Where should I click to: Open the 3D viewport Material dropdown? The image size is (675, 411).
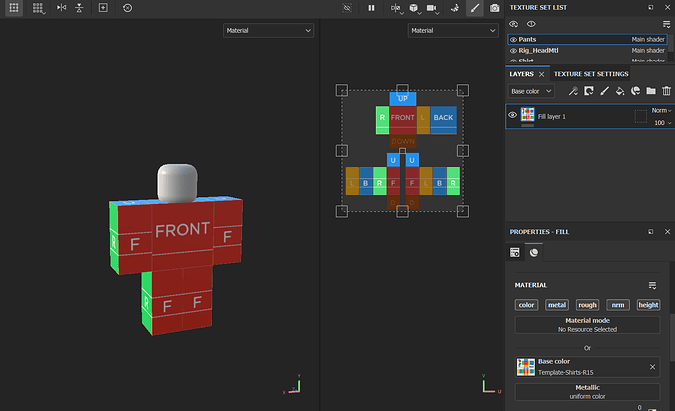(x=268, y=31)
